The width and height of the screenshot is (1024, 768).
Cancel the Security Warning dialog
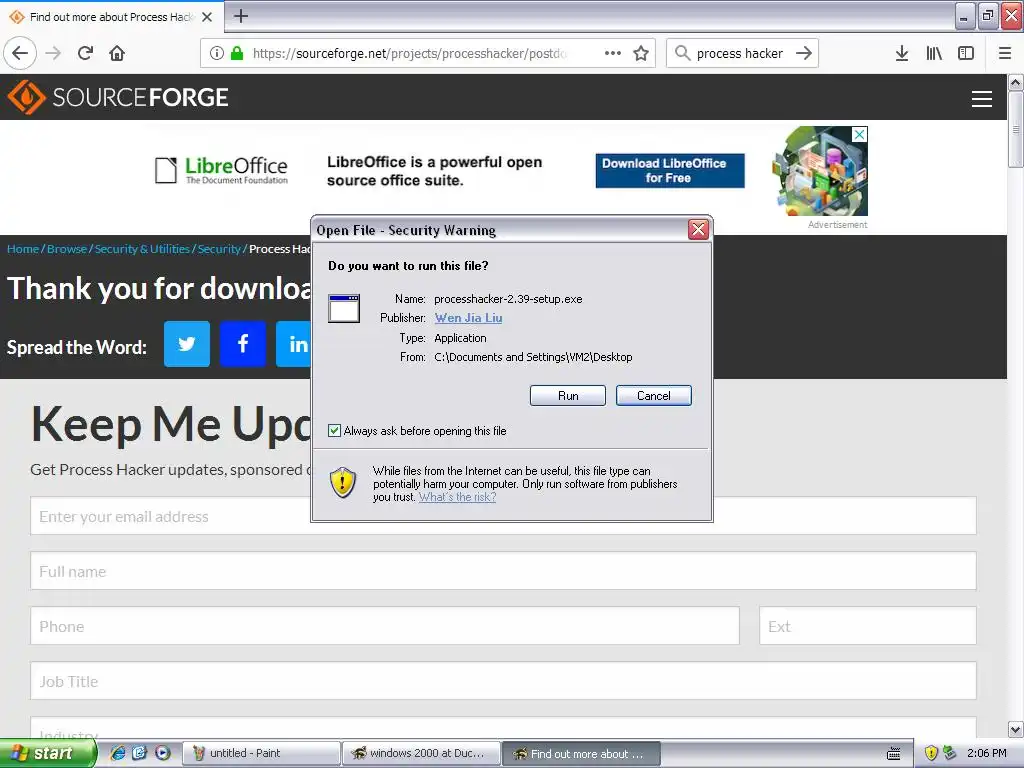point(654,396)
